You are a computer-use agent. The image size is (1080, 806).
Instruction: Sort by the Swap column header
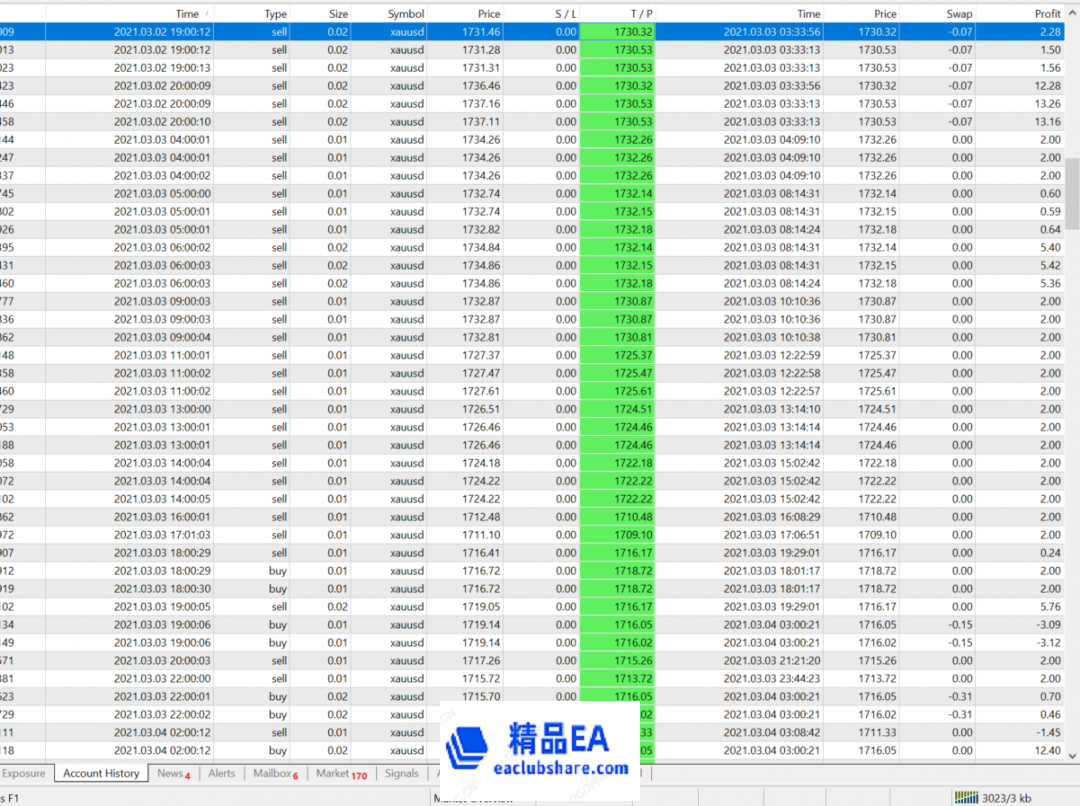point(955,13)
